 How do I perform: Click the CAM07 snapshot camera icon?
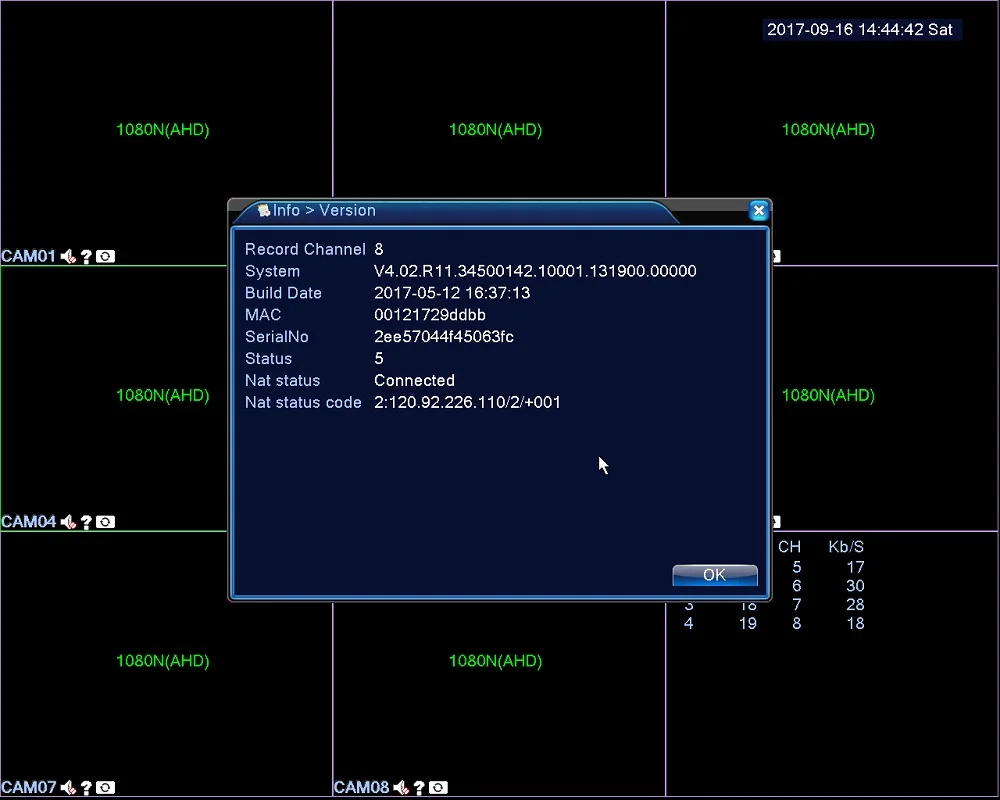click(x=105, y=787)
